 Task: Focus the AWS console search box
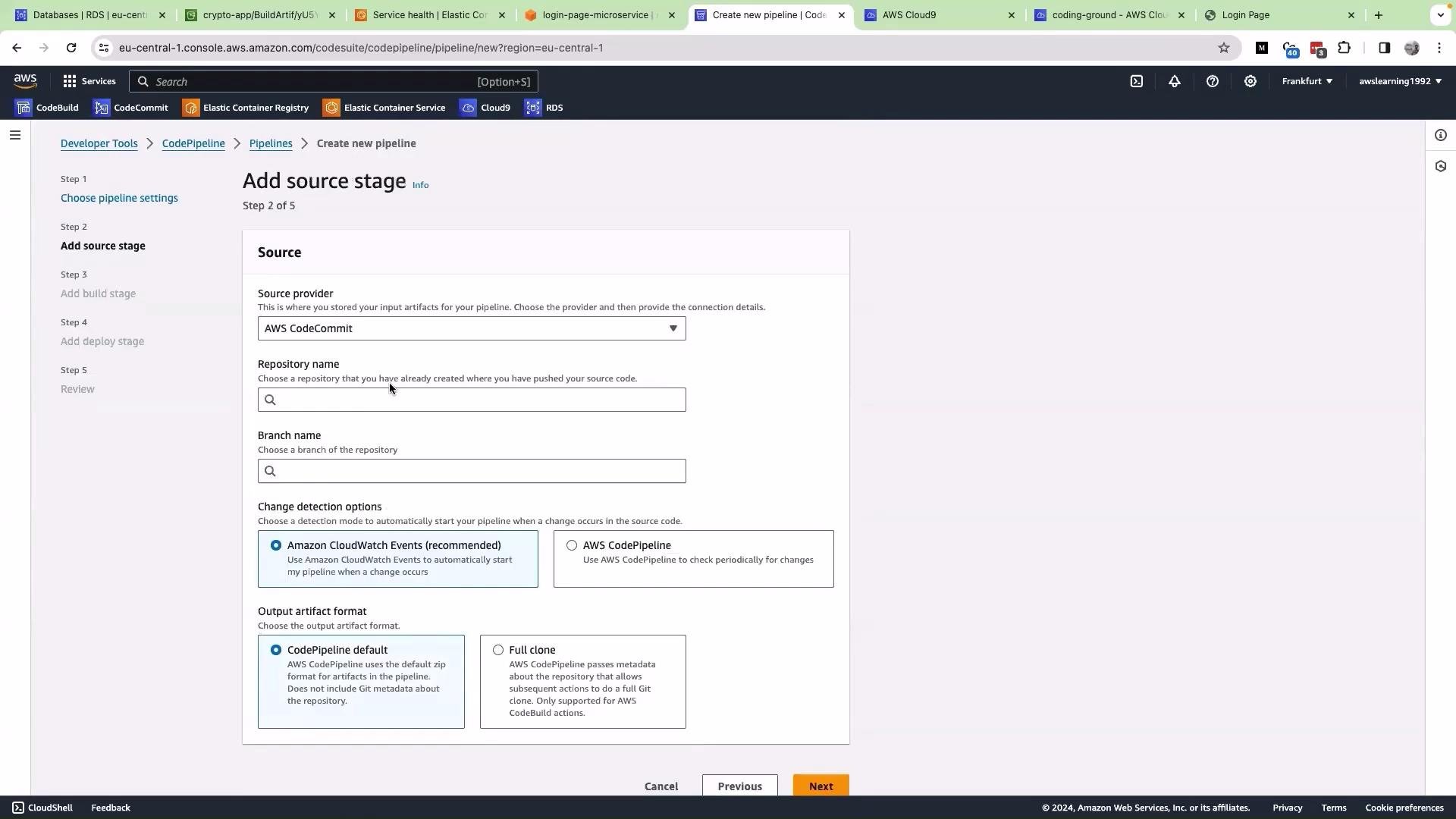[x=334, y=81]
